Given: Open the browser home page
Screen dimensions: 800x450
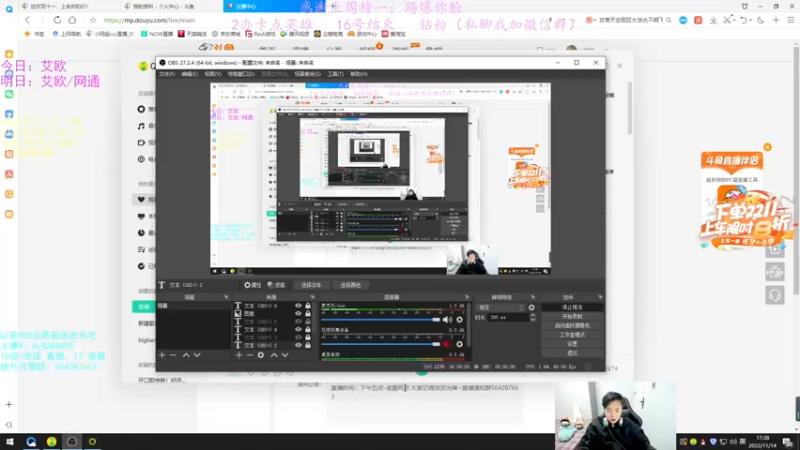Looking at the screenshot, I should pos(72,20).
